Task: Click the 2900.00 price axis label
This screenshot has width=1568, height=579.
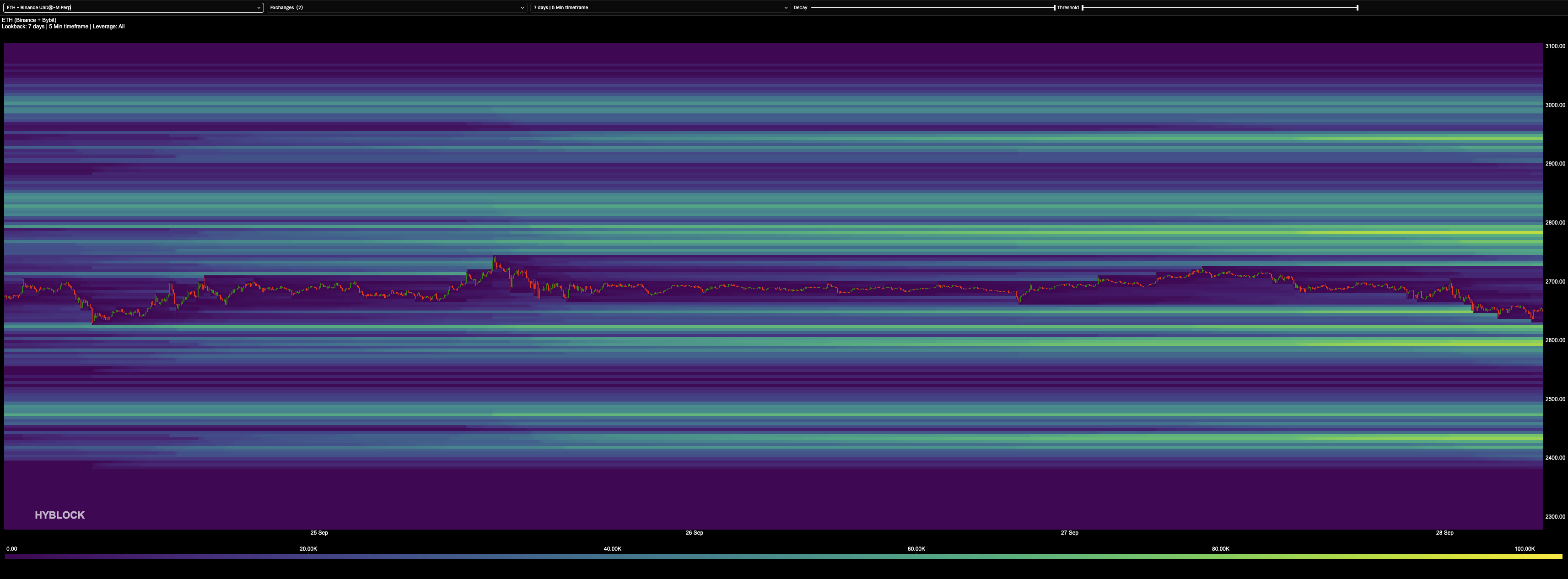Action: [1555, 164]
